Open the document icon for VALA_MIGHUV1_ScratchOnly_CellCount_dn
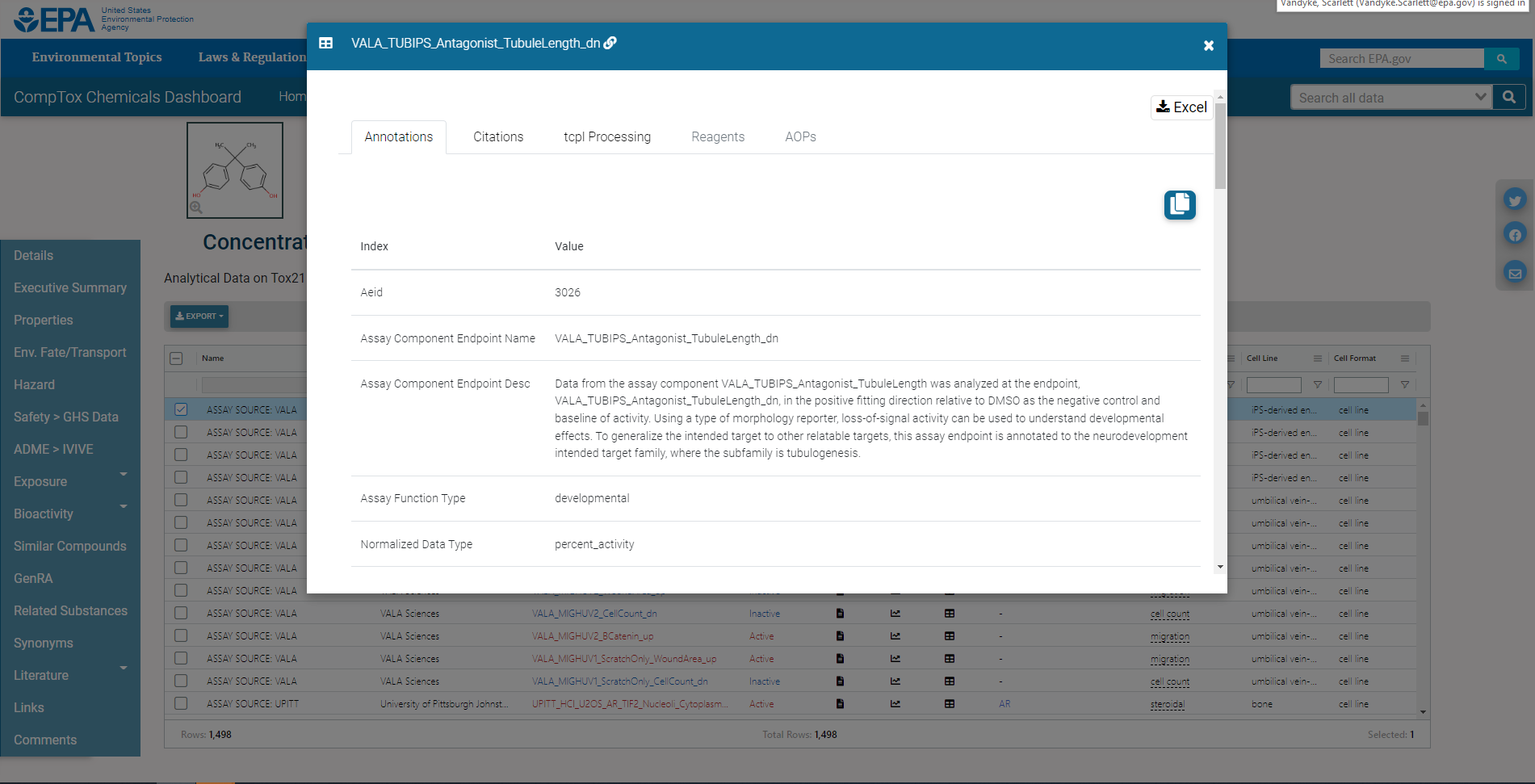Image resolution: width=1535 pixels, height=784 pixels. [x=840, y=681]
